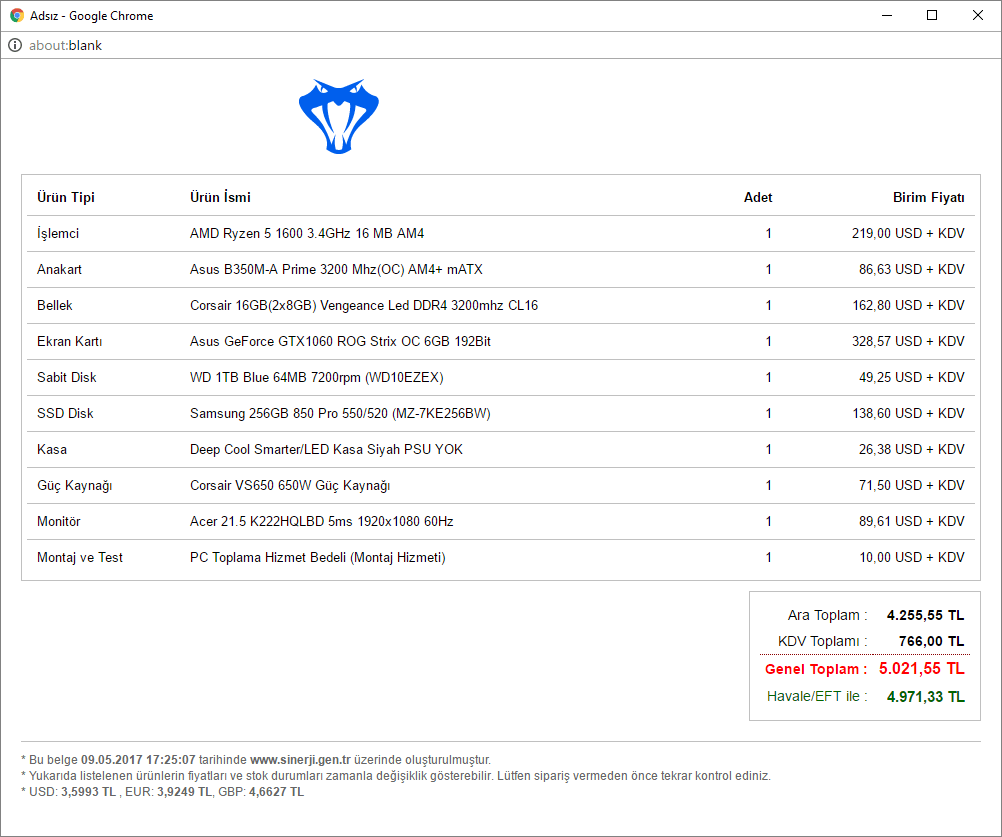Click the red Genel Toplam label

coord(816,669)
